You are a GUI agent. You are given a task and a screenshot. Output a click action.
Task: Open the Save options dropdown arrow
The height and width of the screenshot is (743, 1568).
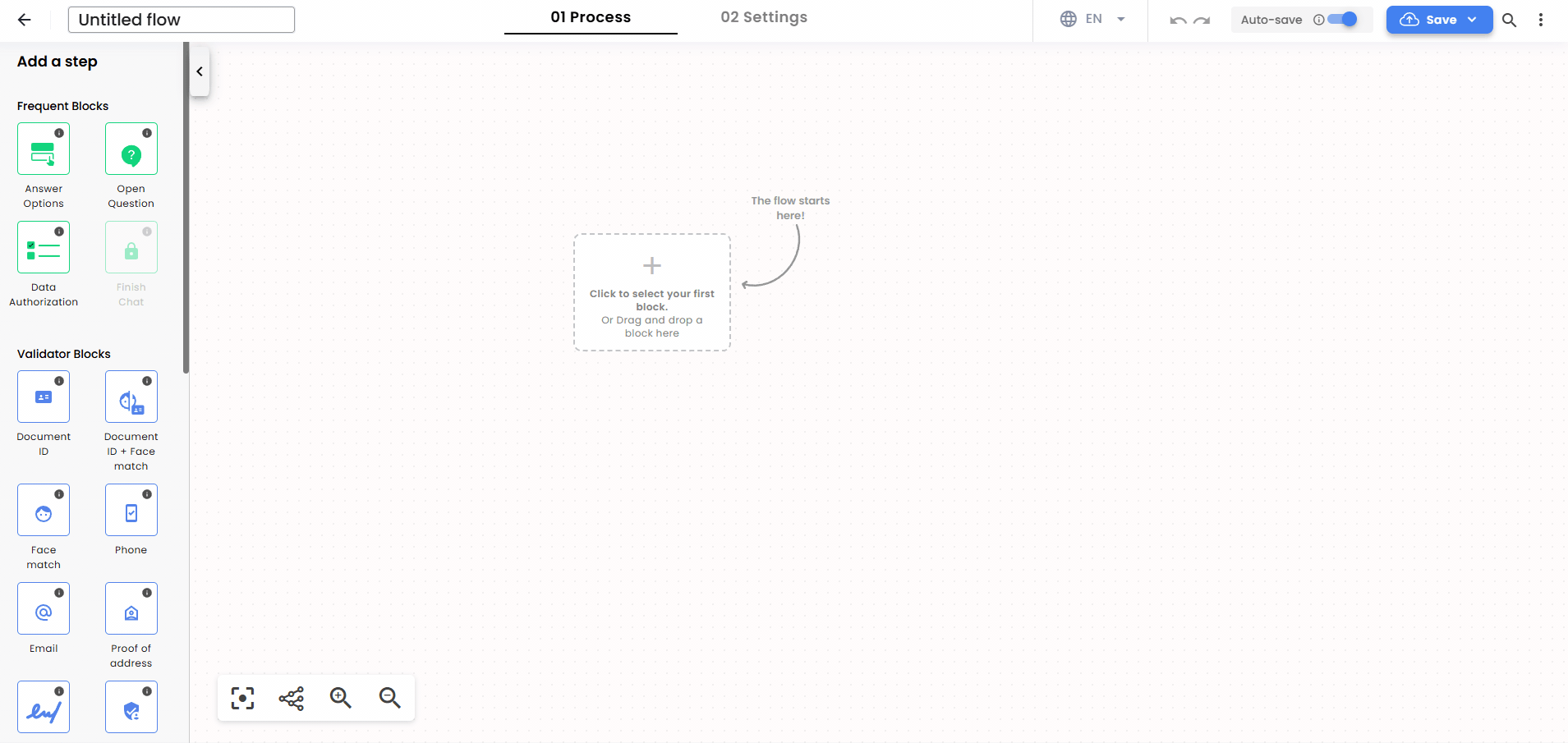pos(1473,19)
